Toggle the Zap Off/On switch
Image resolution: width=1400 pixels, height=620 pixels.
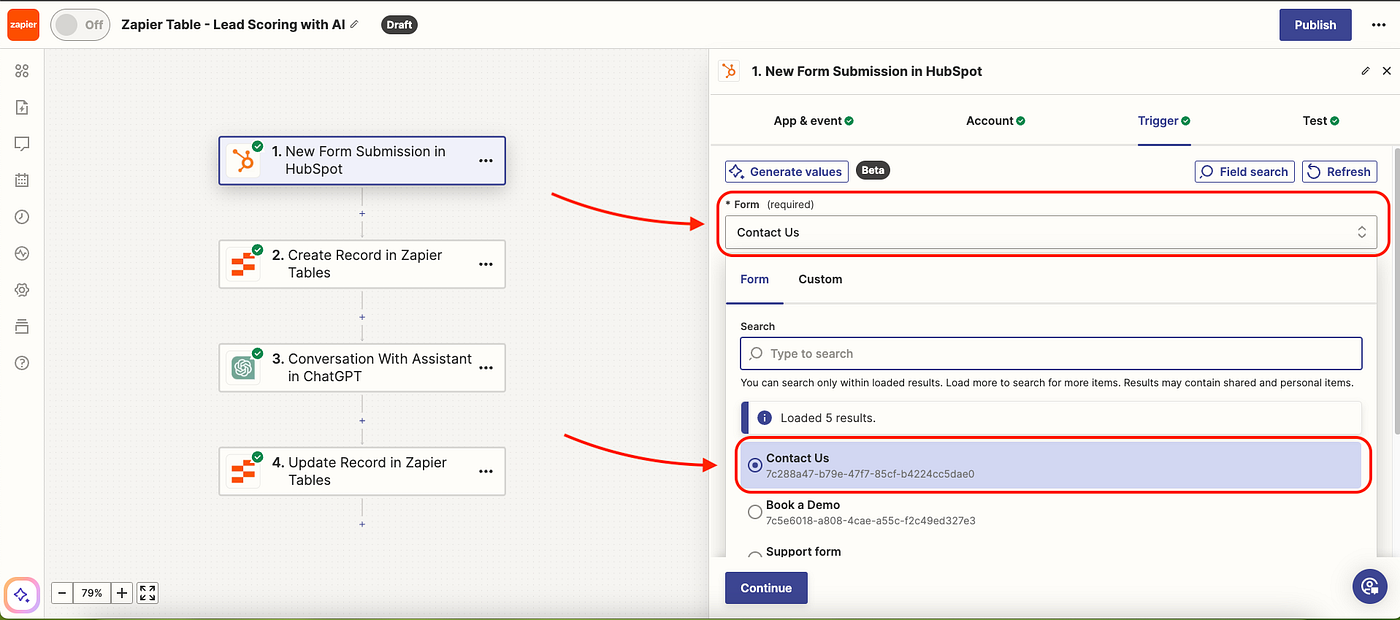tap(79, 25)
